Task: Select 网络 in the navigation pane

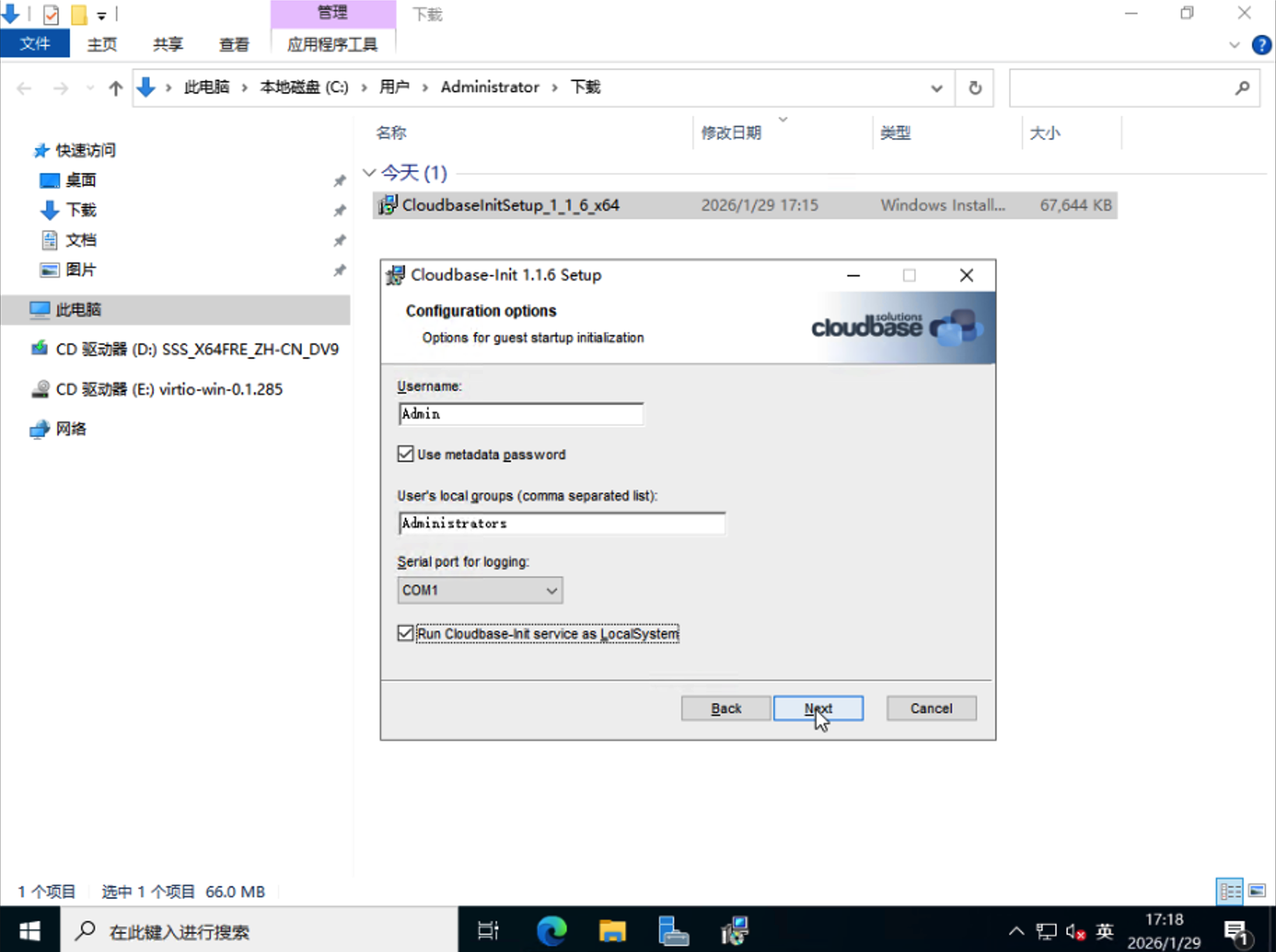Action: tap(71, 429)
